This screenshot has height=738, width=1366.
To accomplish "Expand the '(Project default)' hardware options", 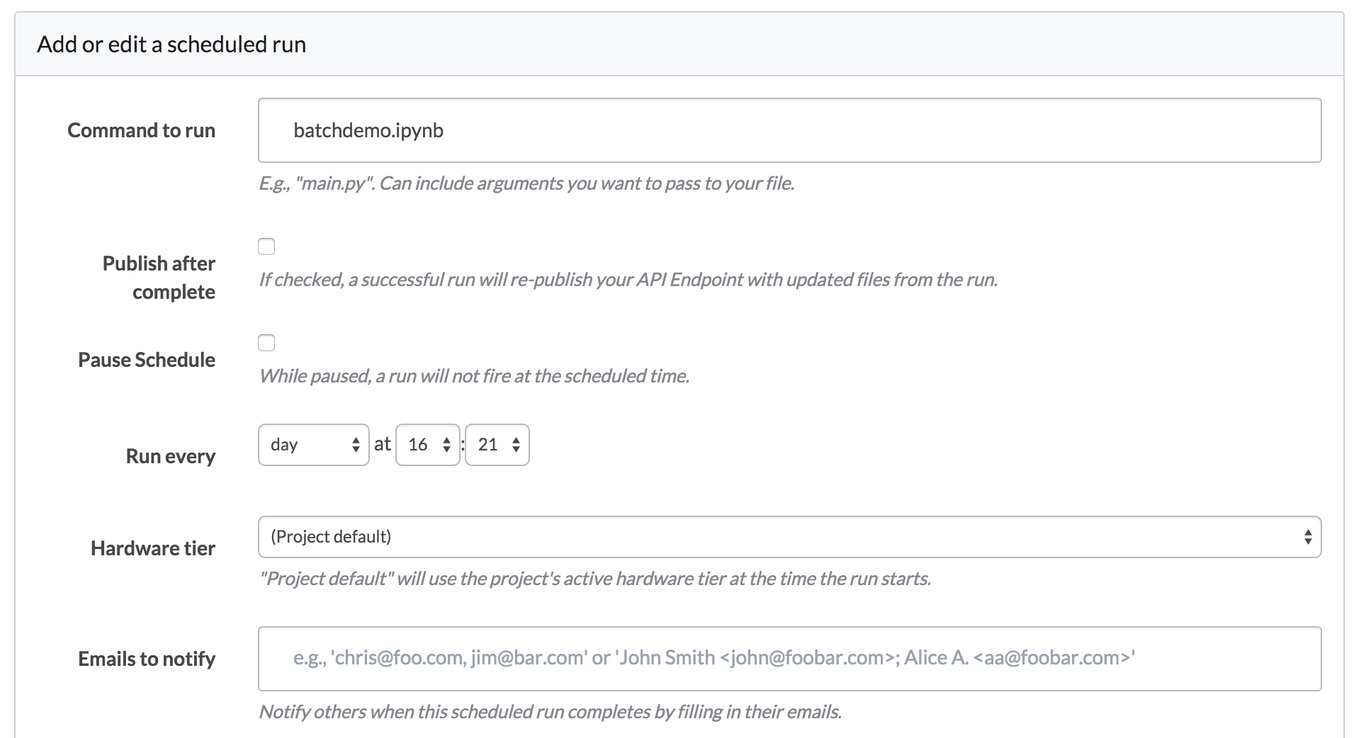I will [789, 537].
